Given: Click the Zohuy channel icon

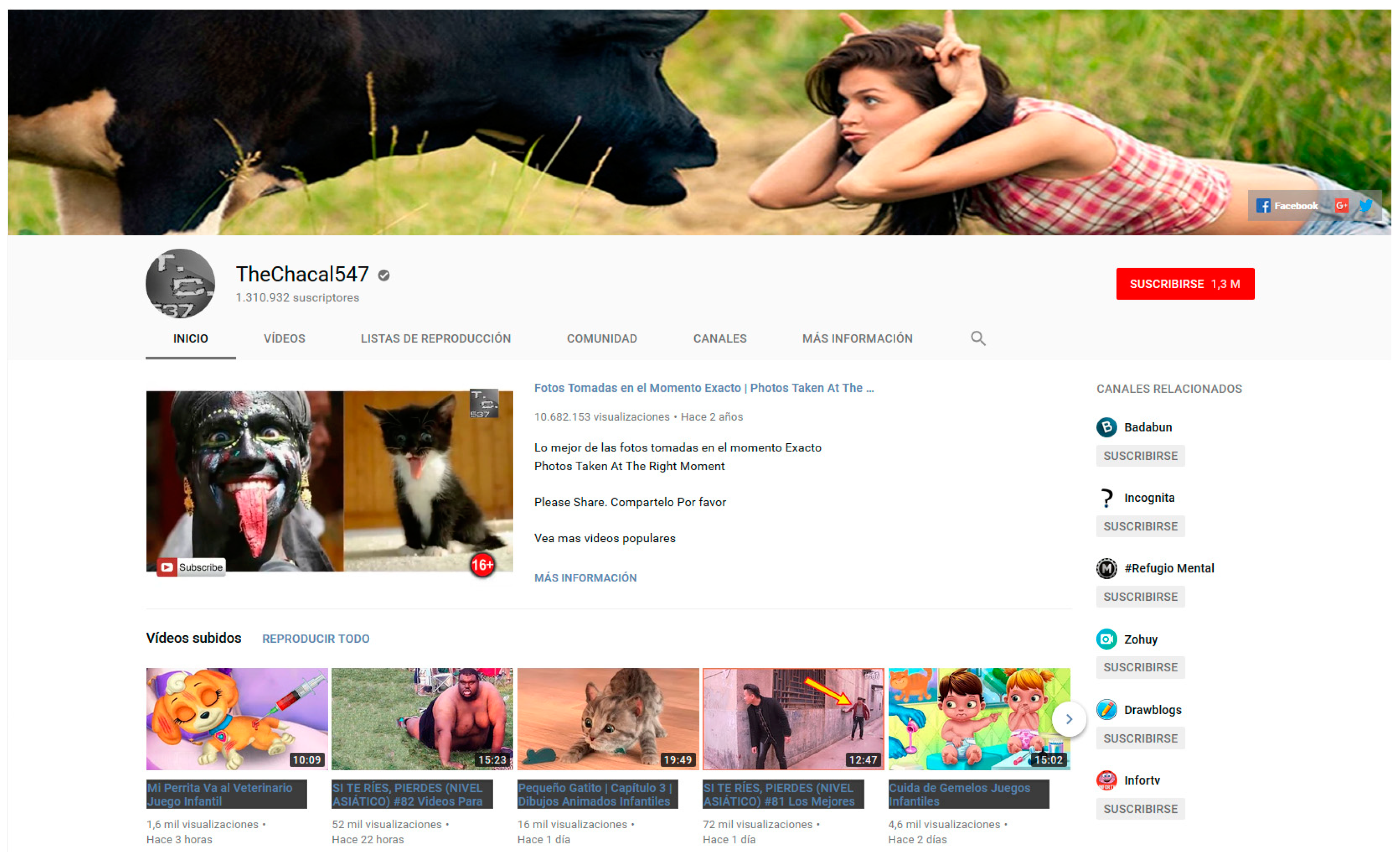Looking at the screenshot, I should point(1106,639).
